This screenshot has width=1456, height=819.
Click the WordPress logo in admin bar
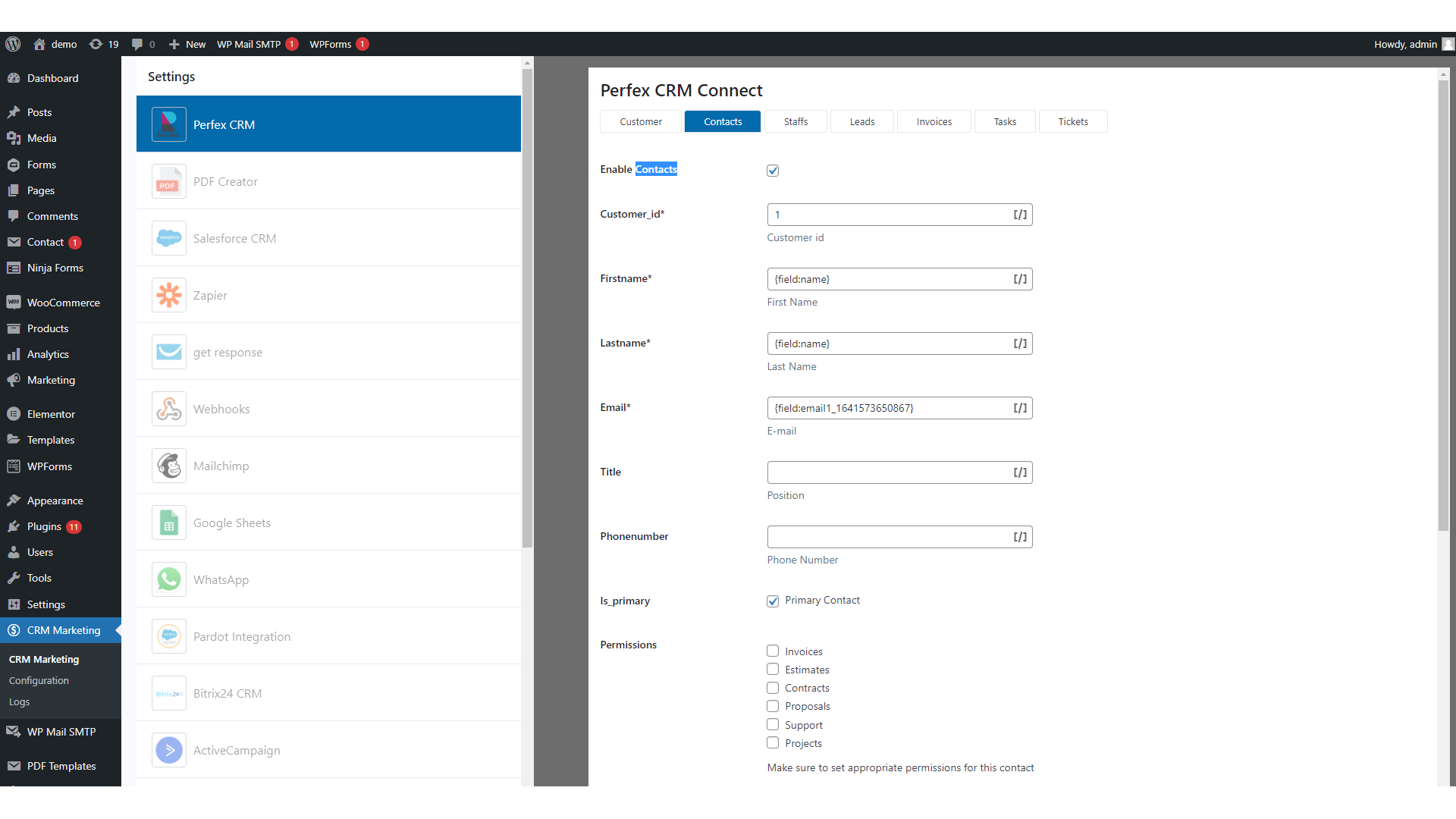click(x=13, y=44)
